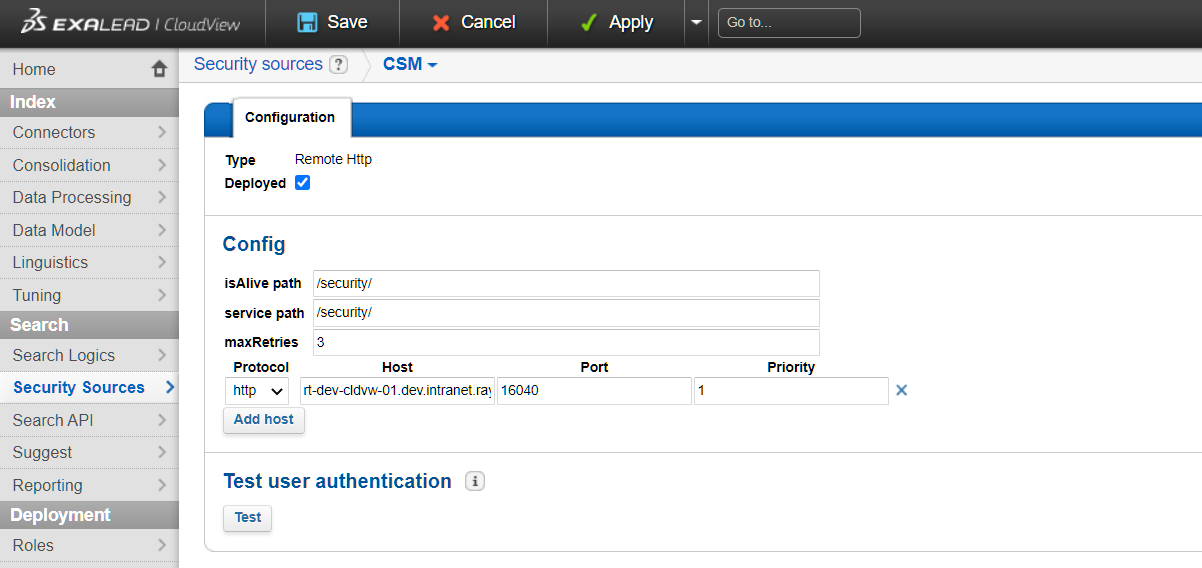Open Suggest sidebar item
Screen dimensions: 1202x568
tap(89, 452)
